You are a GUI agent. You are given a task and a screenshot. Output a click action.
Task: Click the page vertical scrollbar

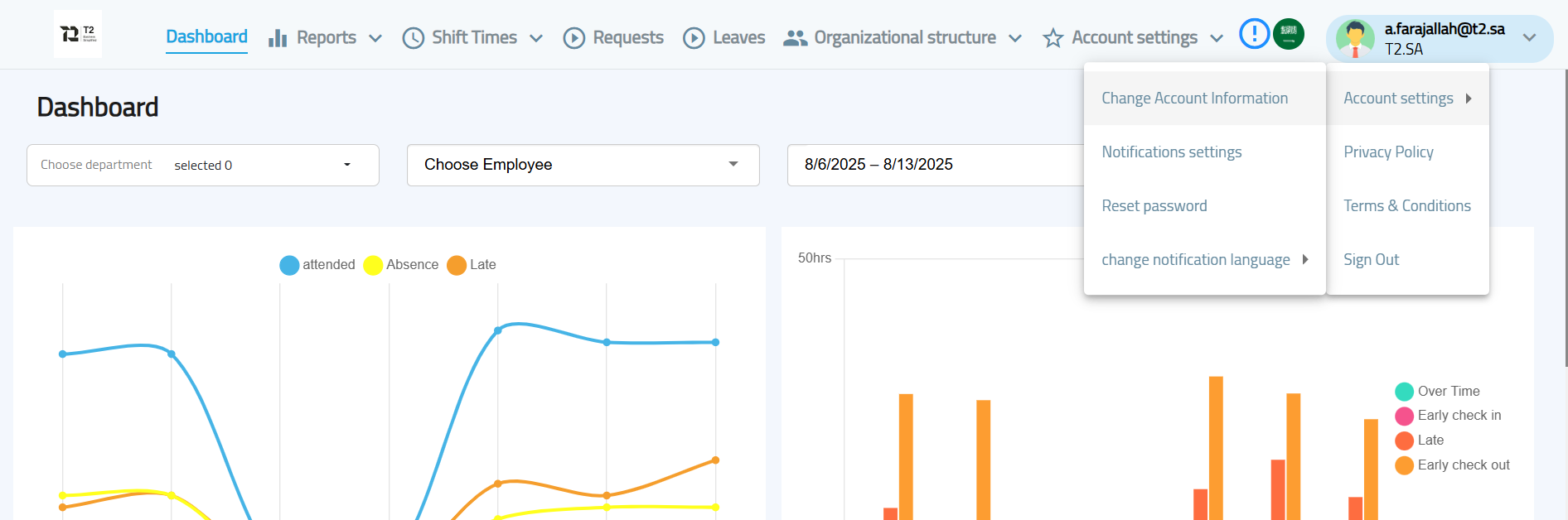(x=1565, y=217)
